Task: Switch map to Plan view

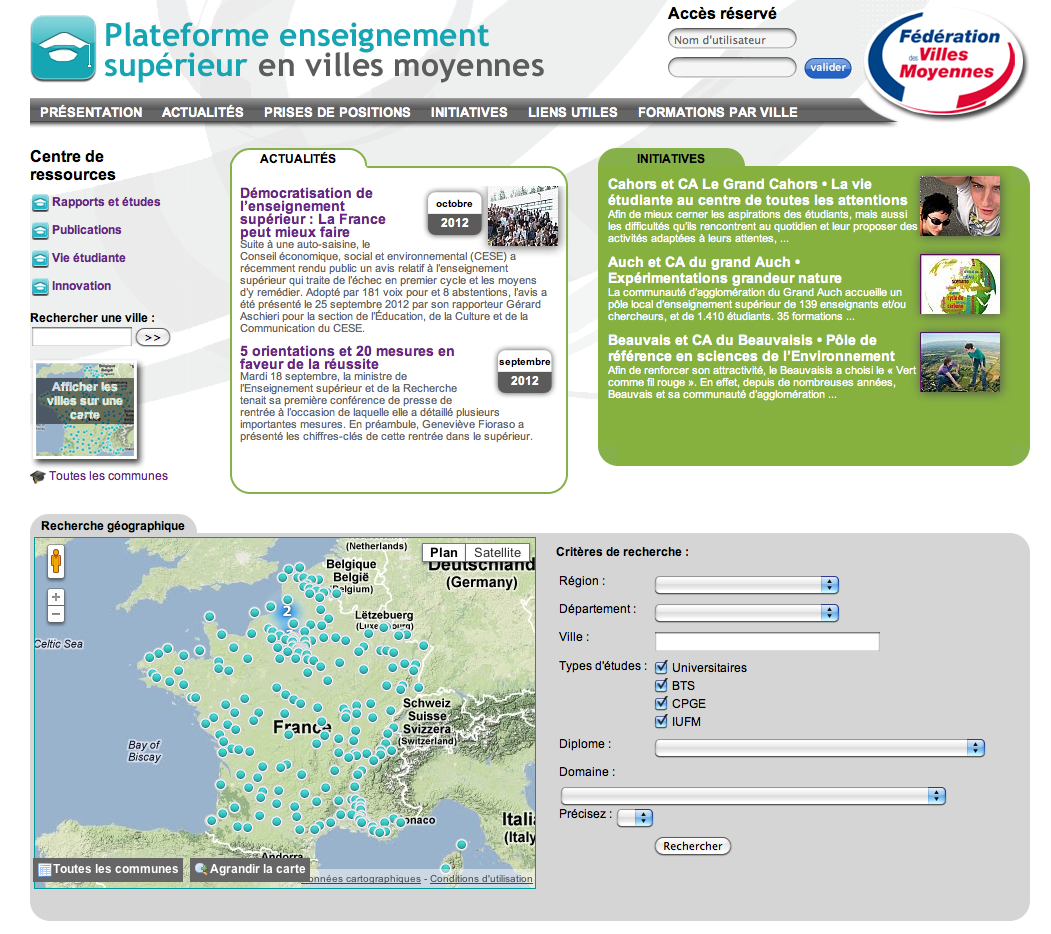Action: (444, 552)
